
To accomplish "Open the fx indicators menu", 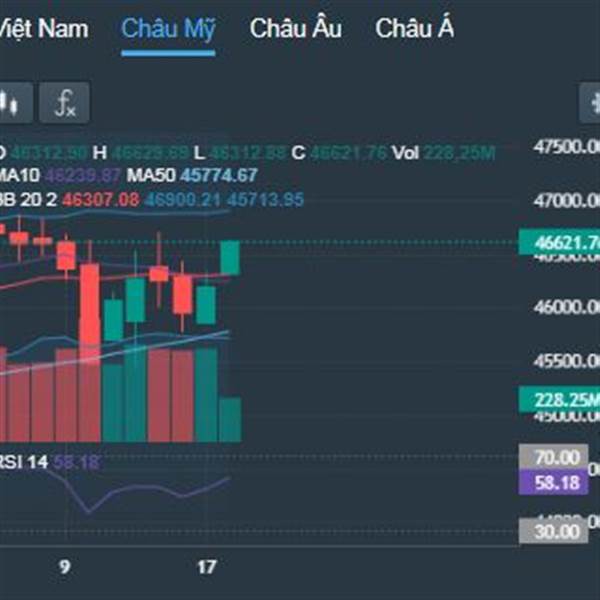I will click(65, 103).
